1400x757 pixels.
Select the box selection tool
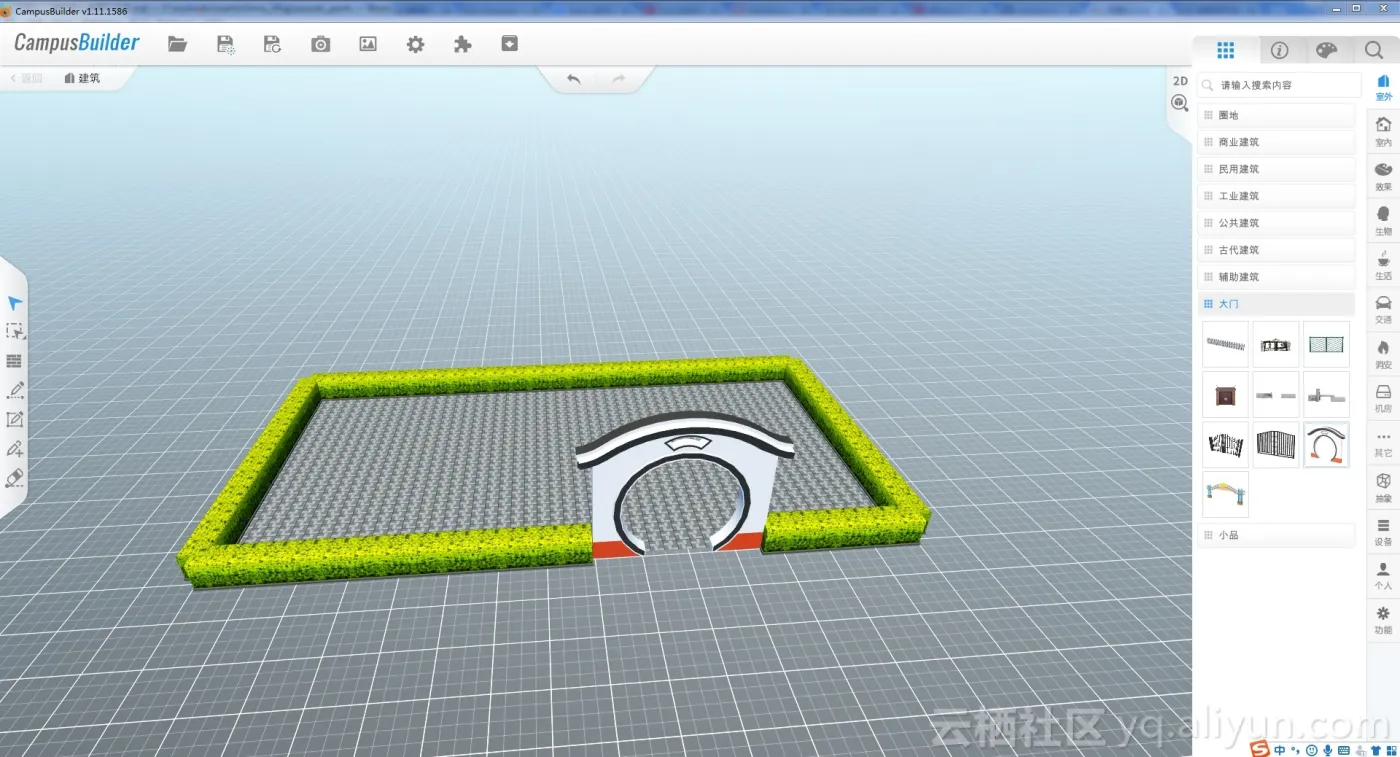[x=15, y=331]
